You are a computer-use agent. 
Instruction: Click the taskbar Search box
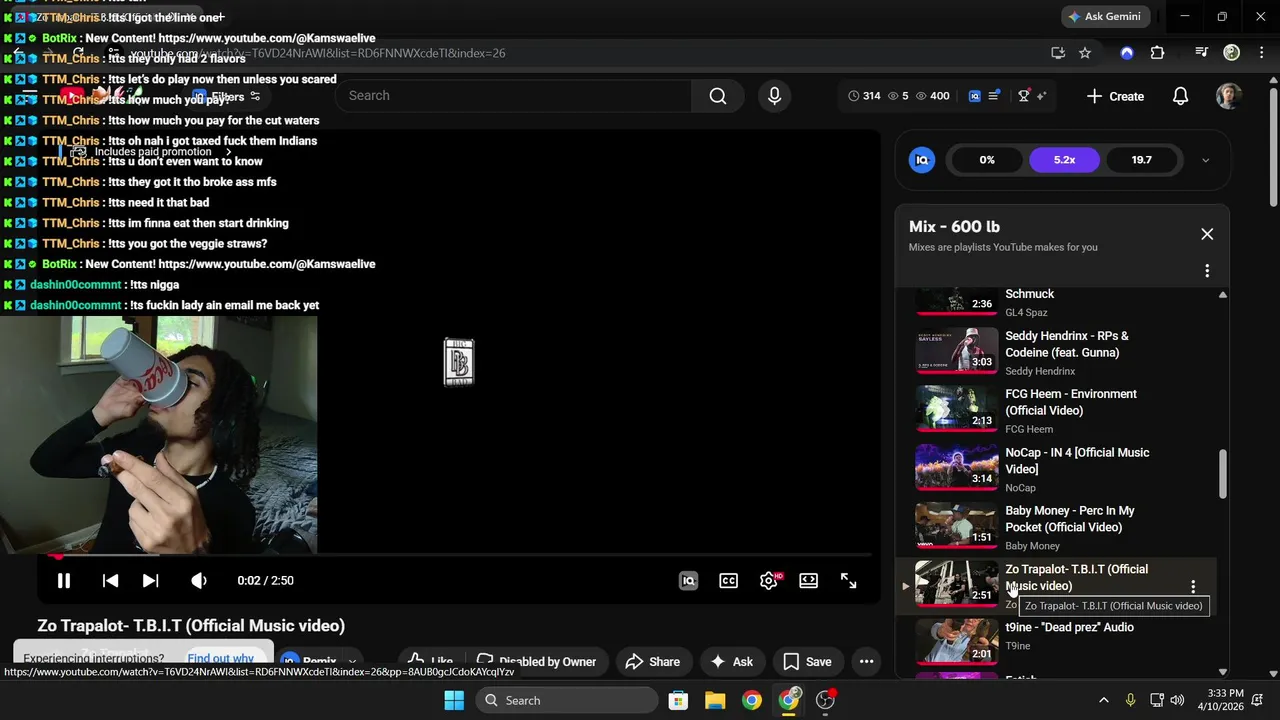tap(566, 700)
